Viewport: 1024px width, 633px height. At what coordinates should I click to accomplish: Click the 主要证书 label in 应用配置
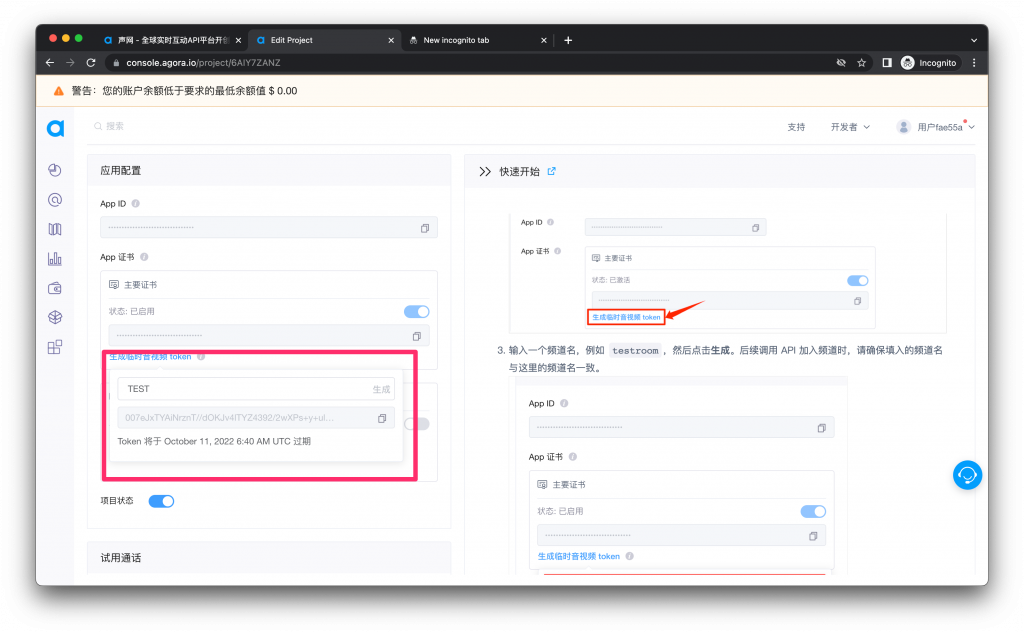point(140,285)
